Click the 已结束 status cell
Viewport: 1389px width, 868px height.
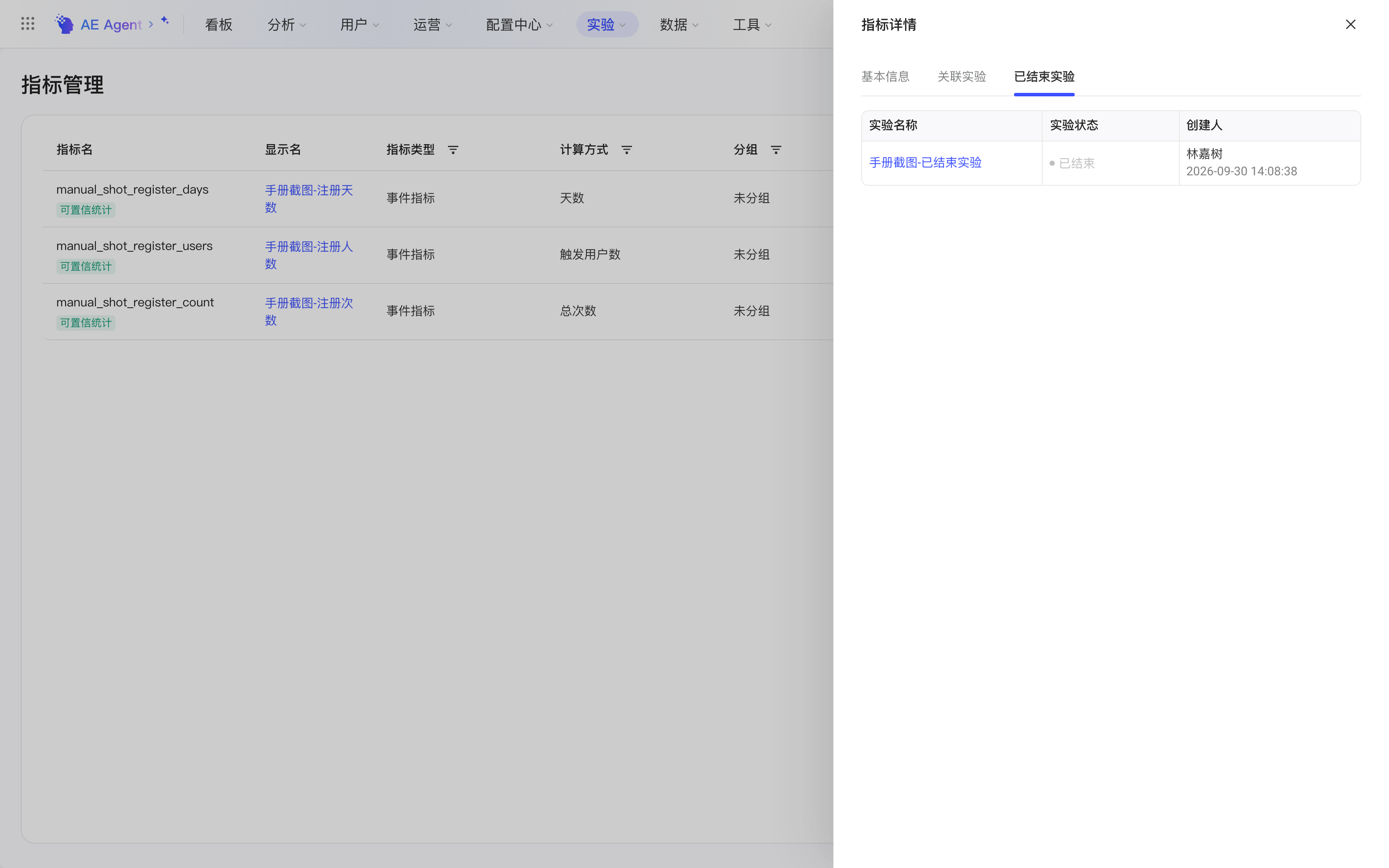pyautogui.click(x=1072, y=163)
